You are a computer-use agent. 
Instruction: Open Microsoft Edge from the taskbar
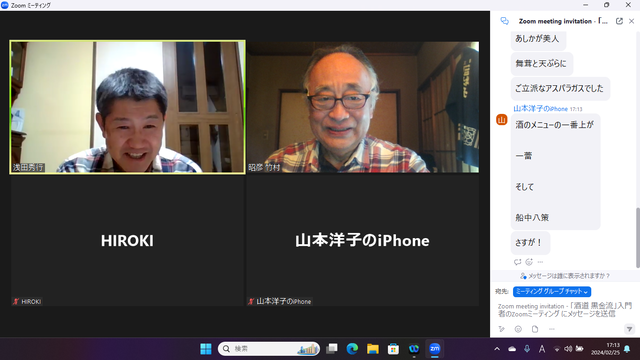click(x=352, y=349)
